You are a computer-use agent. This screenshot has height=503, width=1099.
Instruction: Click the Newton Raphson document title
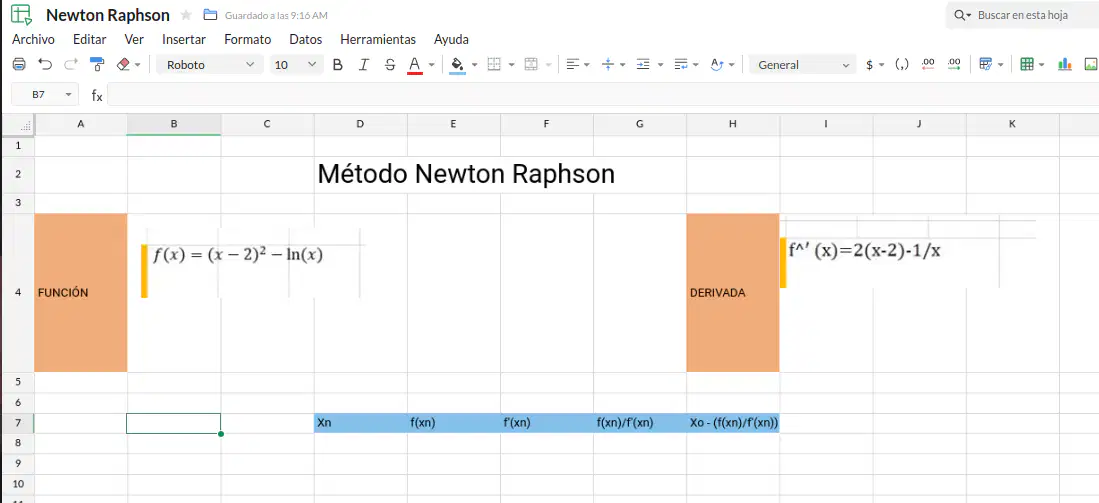[x=108, y=15]
